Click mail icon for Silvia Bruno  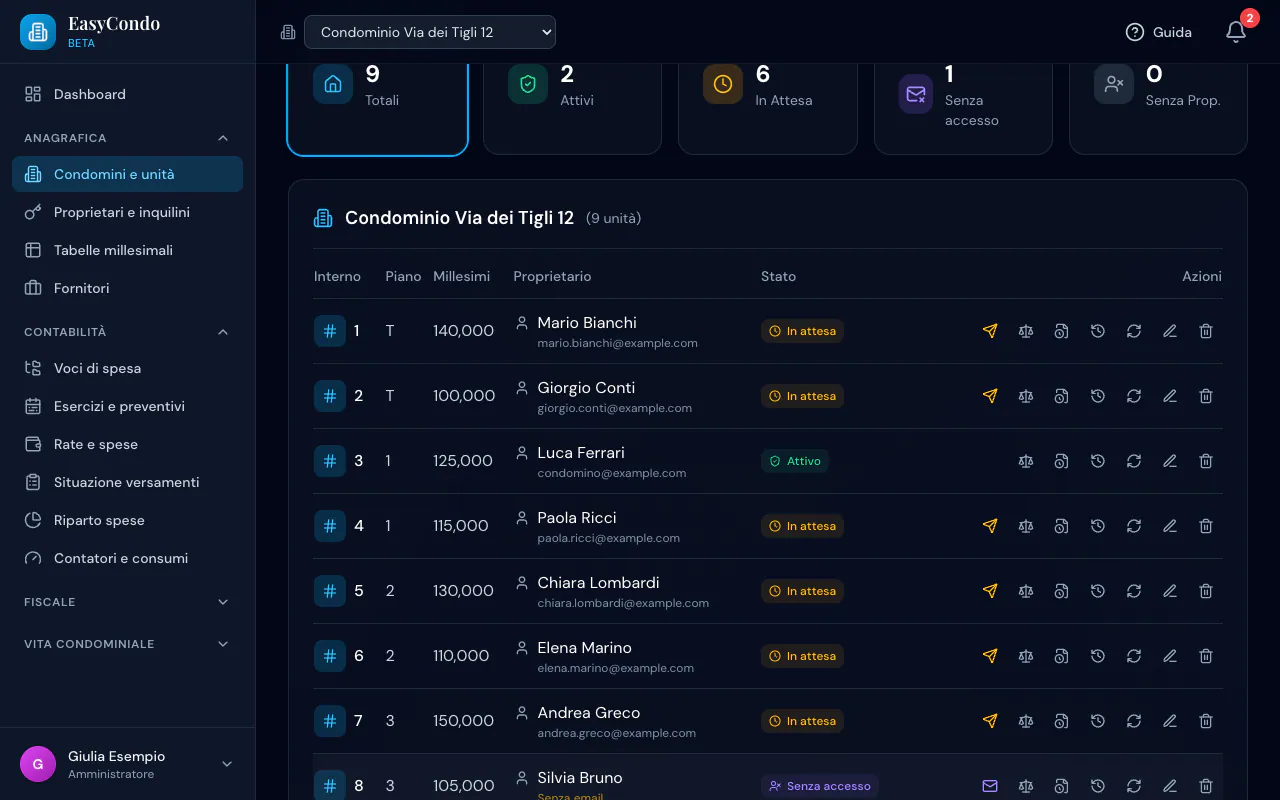pos(990,786)
